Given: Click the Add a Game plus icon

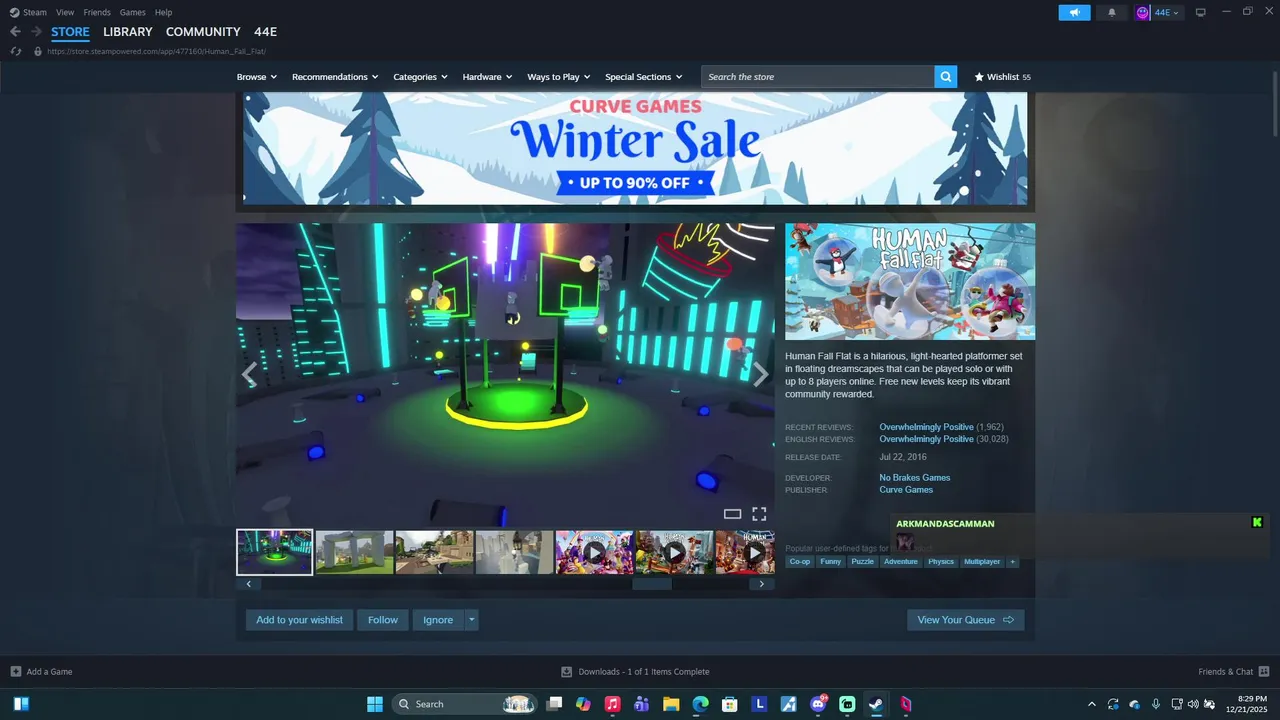Looking at the screenshot, I should tap(16, 672).
